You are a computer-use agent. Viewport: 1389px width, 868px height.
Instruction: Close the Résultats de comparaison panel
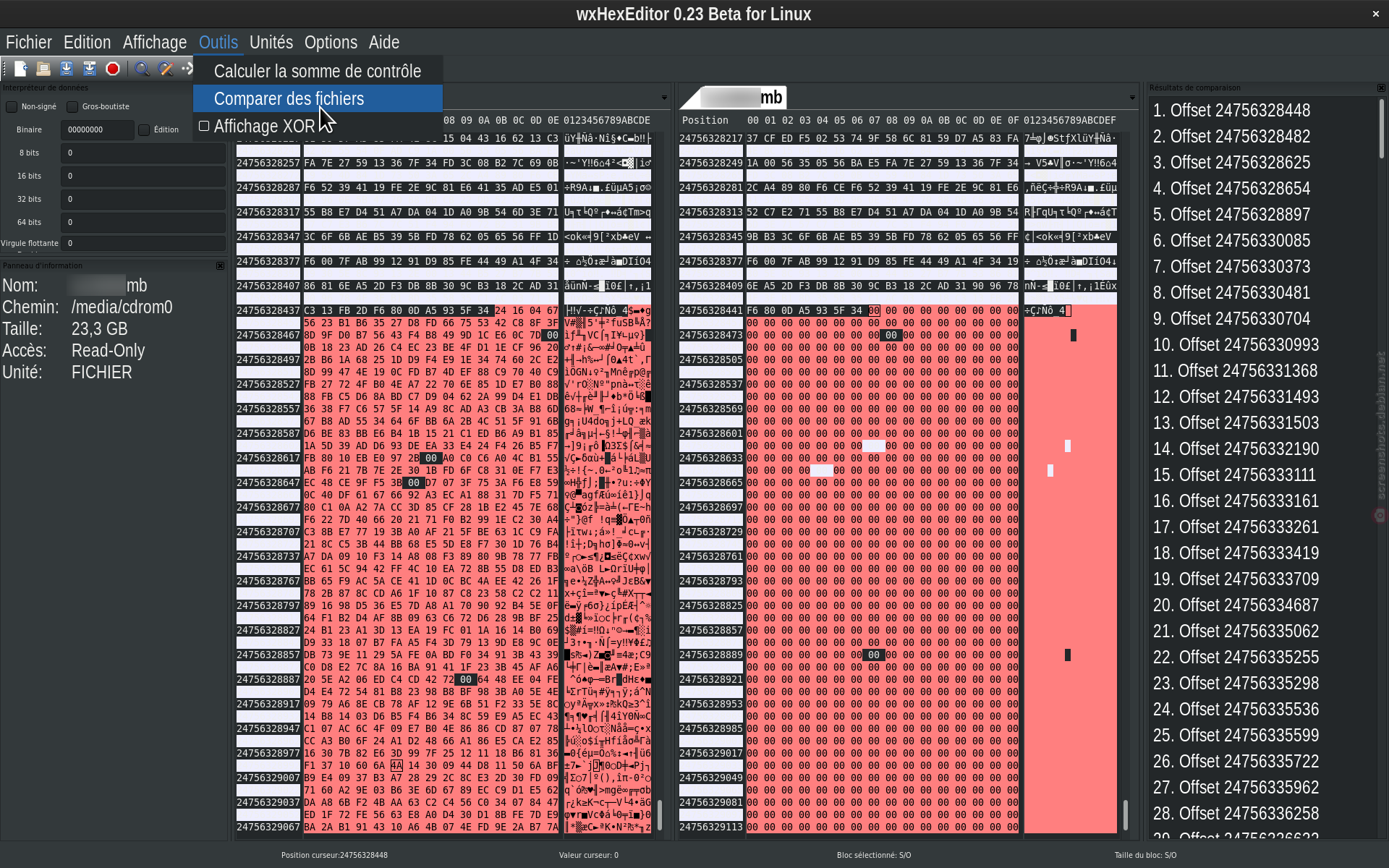(x=1381, y=88)
